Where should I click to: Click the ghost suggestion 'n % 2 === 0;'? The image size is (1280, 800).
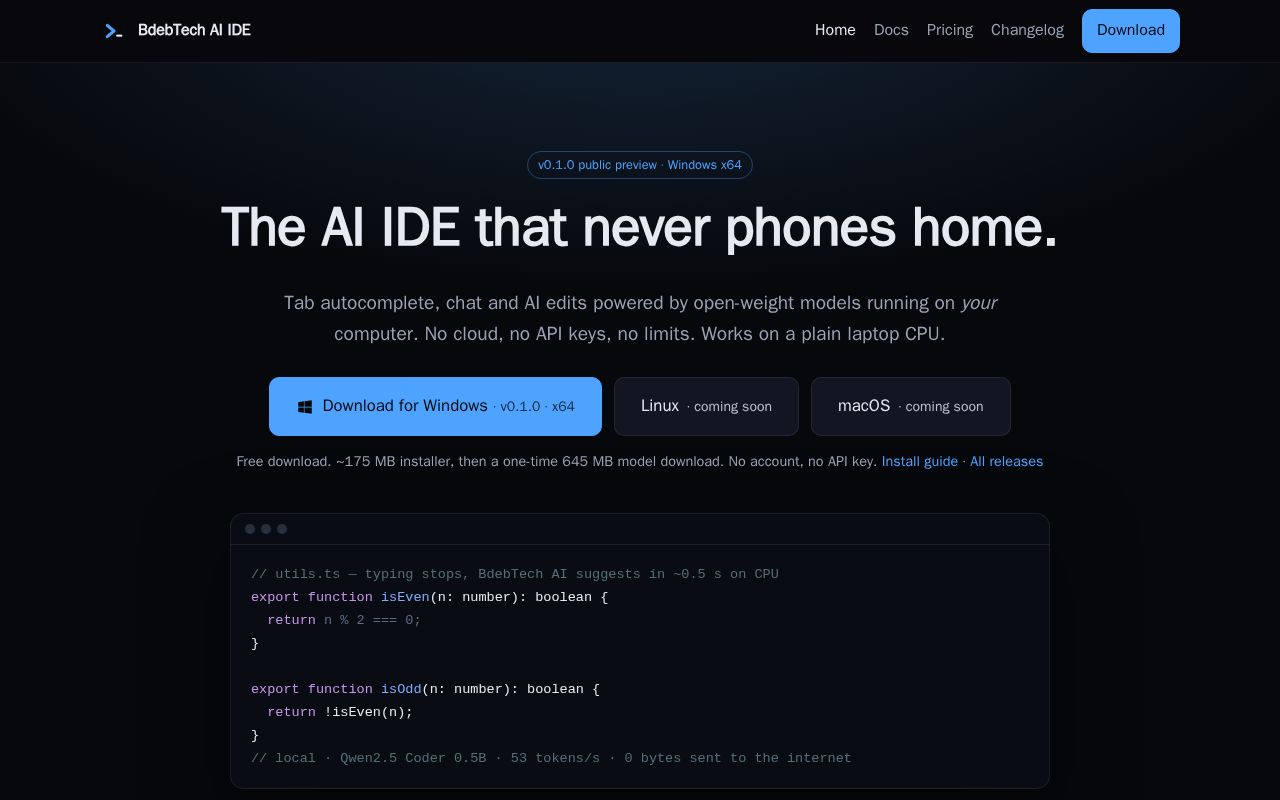tap(372, 620)
